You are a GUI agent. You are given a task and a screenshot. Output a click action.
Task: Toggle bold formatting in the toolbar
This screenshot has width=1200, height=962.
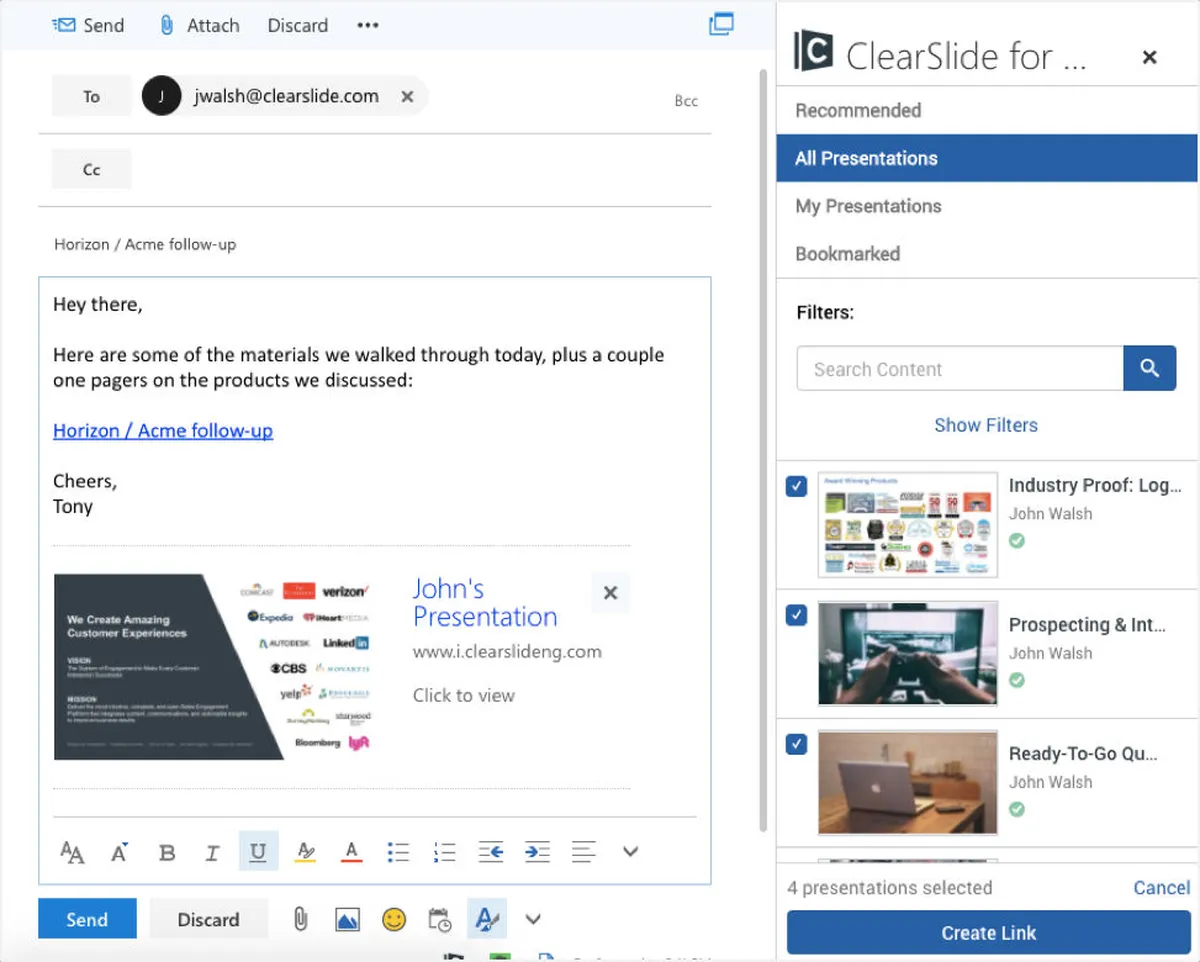167,852
